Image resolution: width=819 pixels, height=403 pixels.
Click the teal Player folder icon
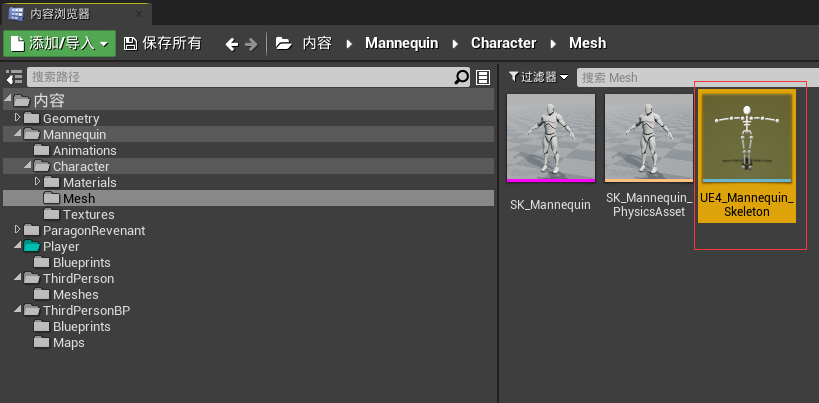(32, 246)
